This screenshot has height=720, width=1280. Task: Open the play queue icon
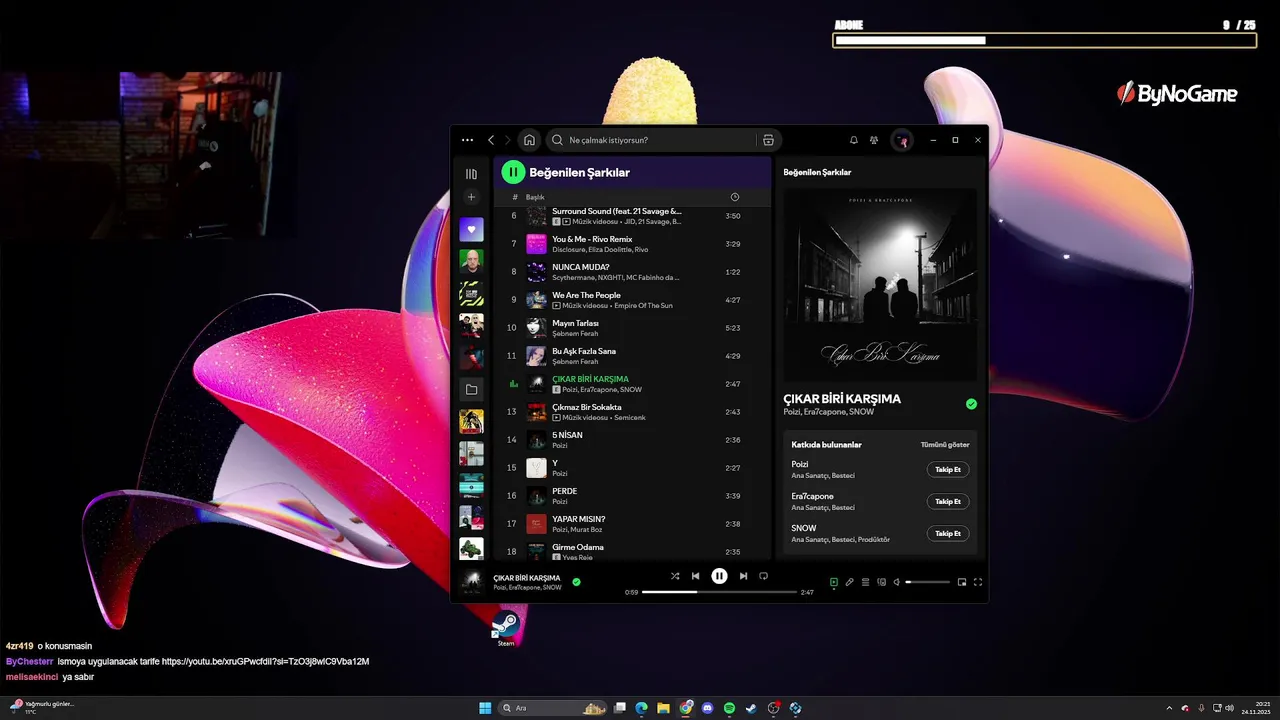865,582
